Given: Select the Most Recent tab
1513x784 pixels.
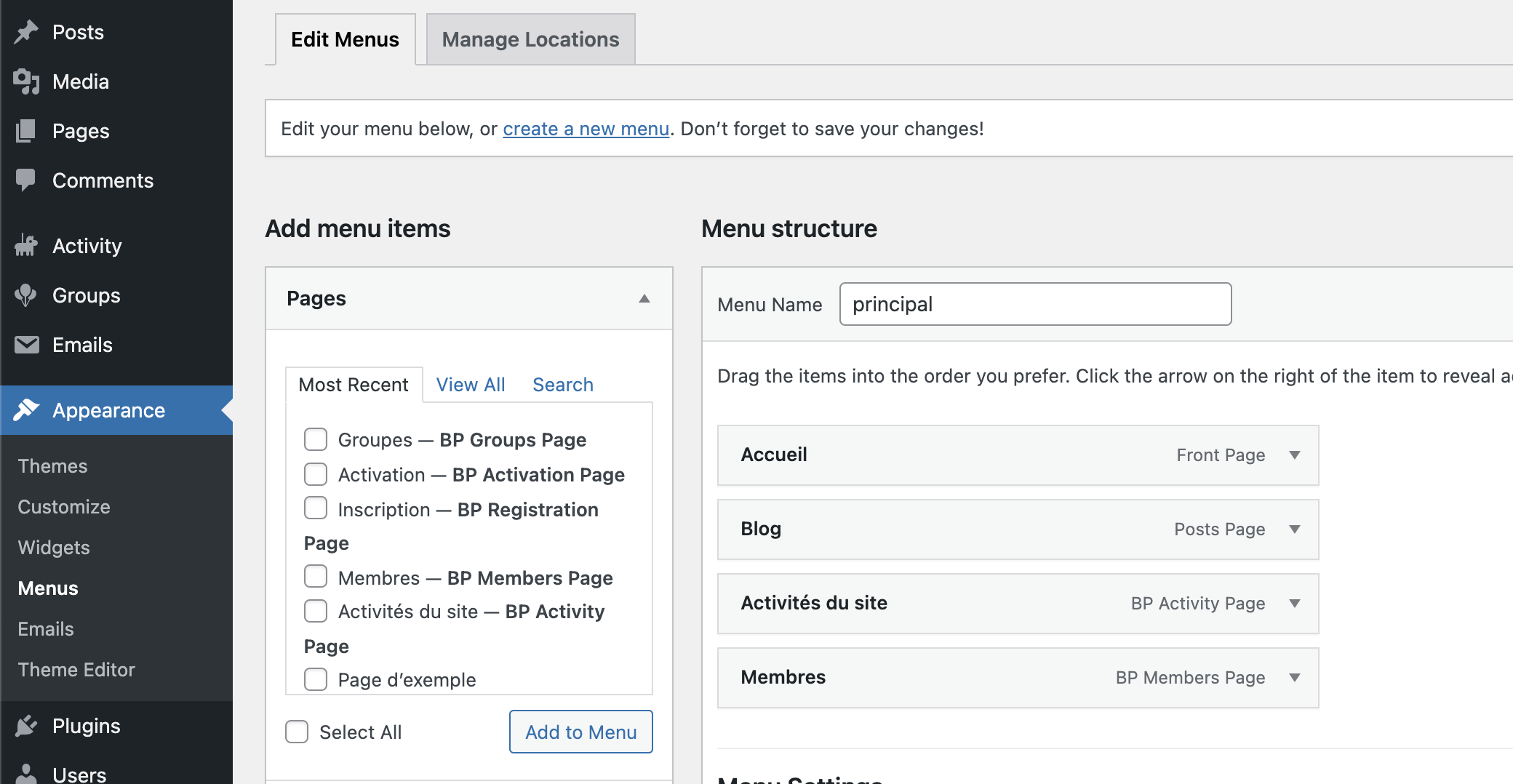Looking at the screenshot, I should (354, 385).
